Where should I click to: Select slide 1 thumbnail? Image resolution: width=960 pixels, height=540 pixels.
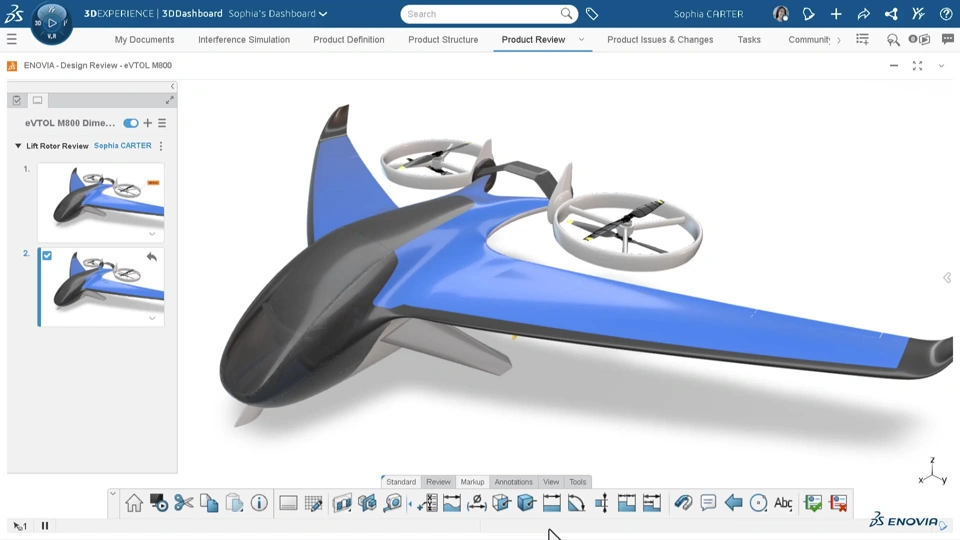click(101, 203)
